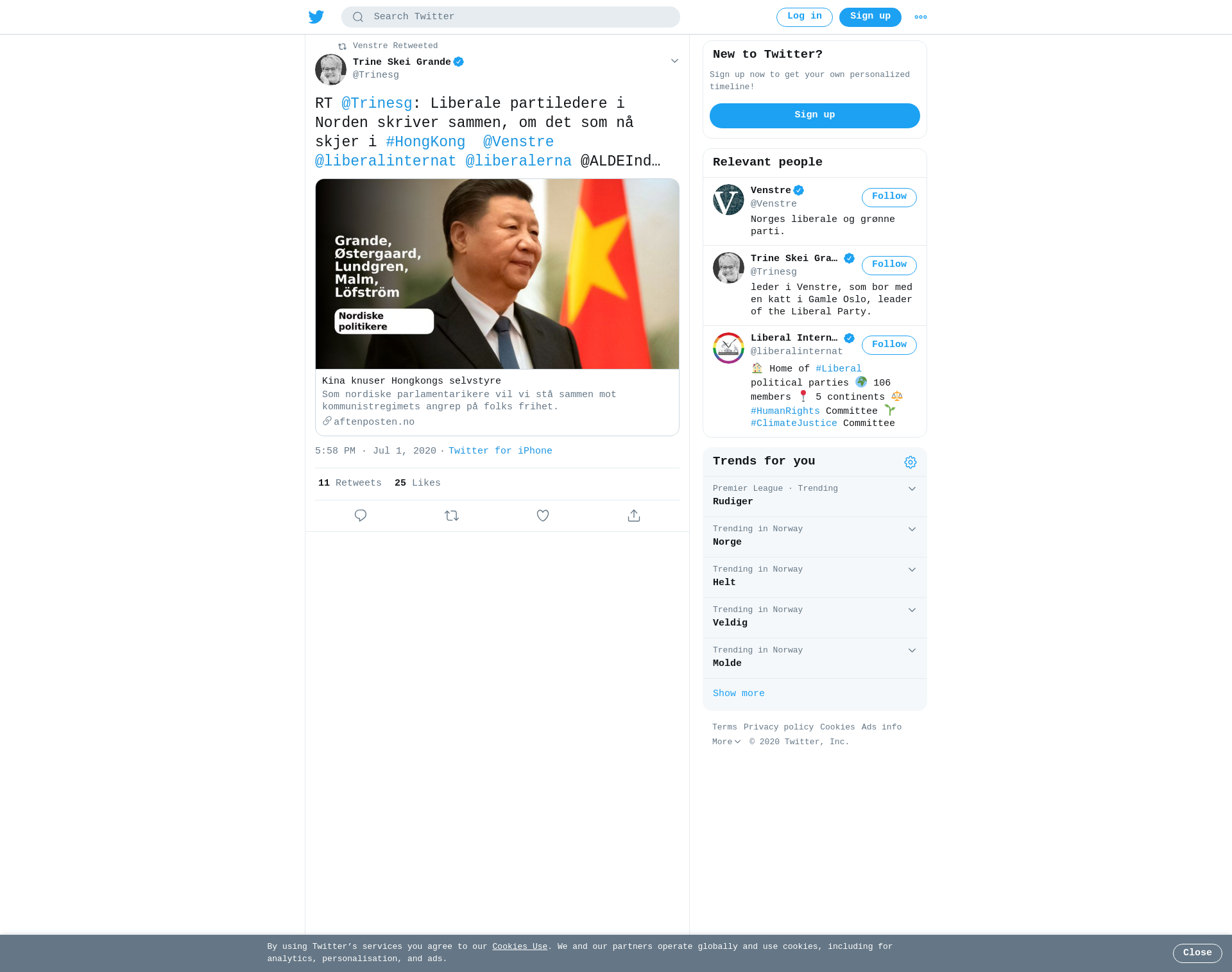Toggle Follow for Trine Skei Grande

point(889,266)
